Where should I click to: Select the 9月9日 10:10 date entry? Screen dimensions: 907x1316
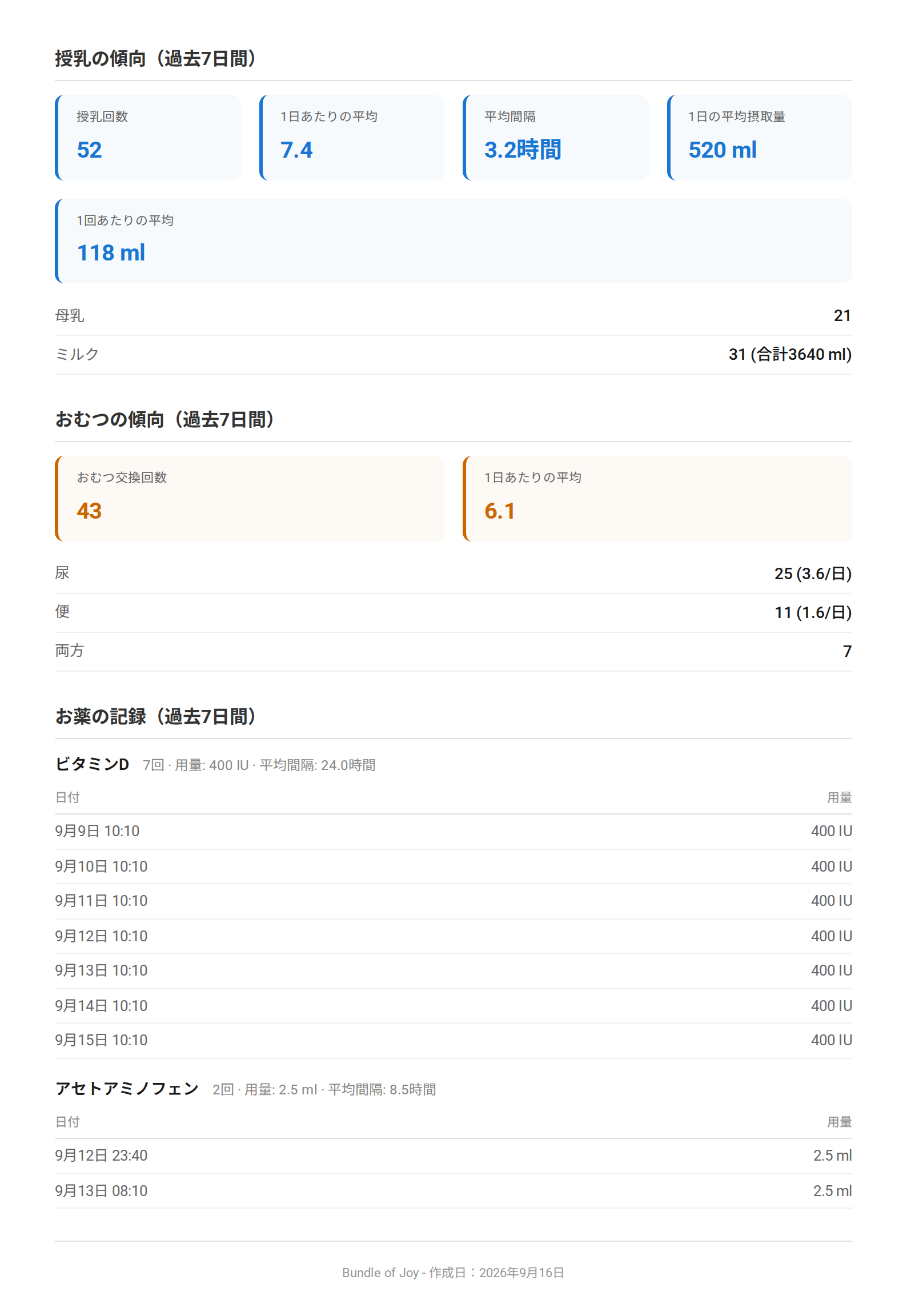coord(97,831)
